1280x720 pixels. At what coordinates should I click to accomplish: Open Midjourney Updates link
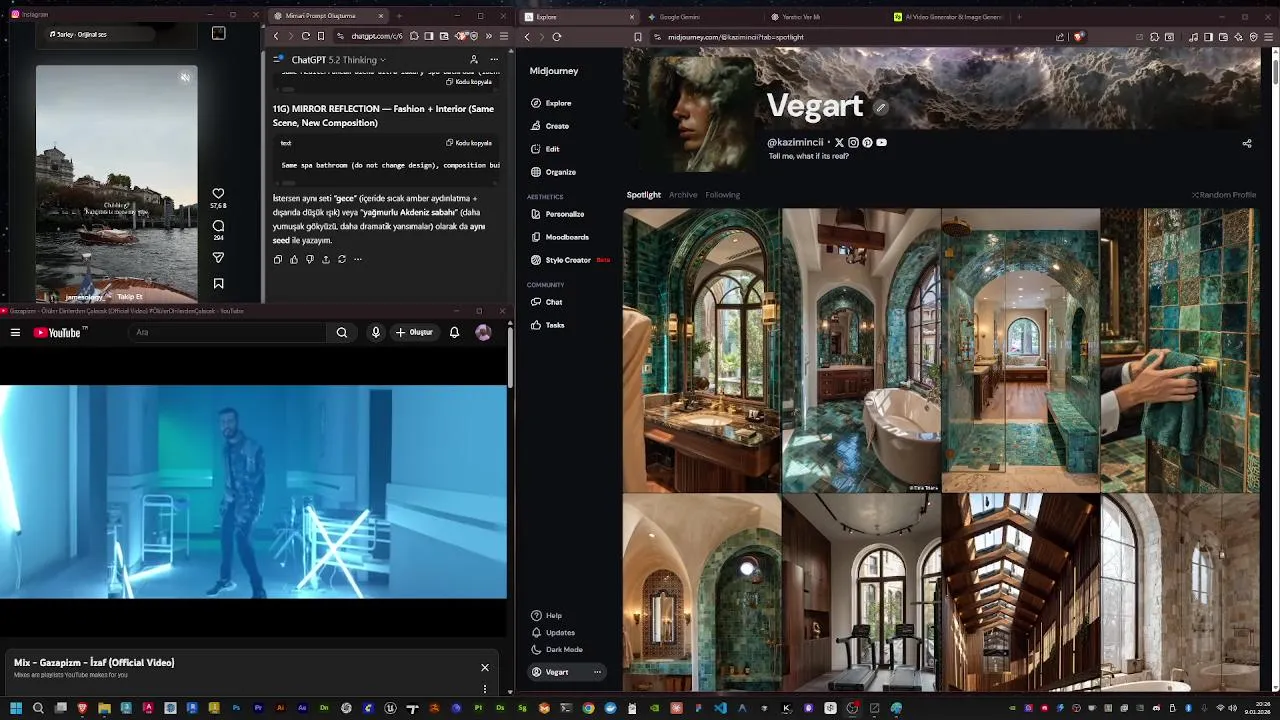[x=553, y=632]
